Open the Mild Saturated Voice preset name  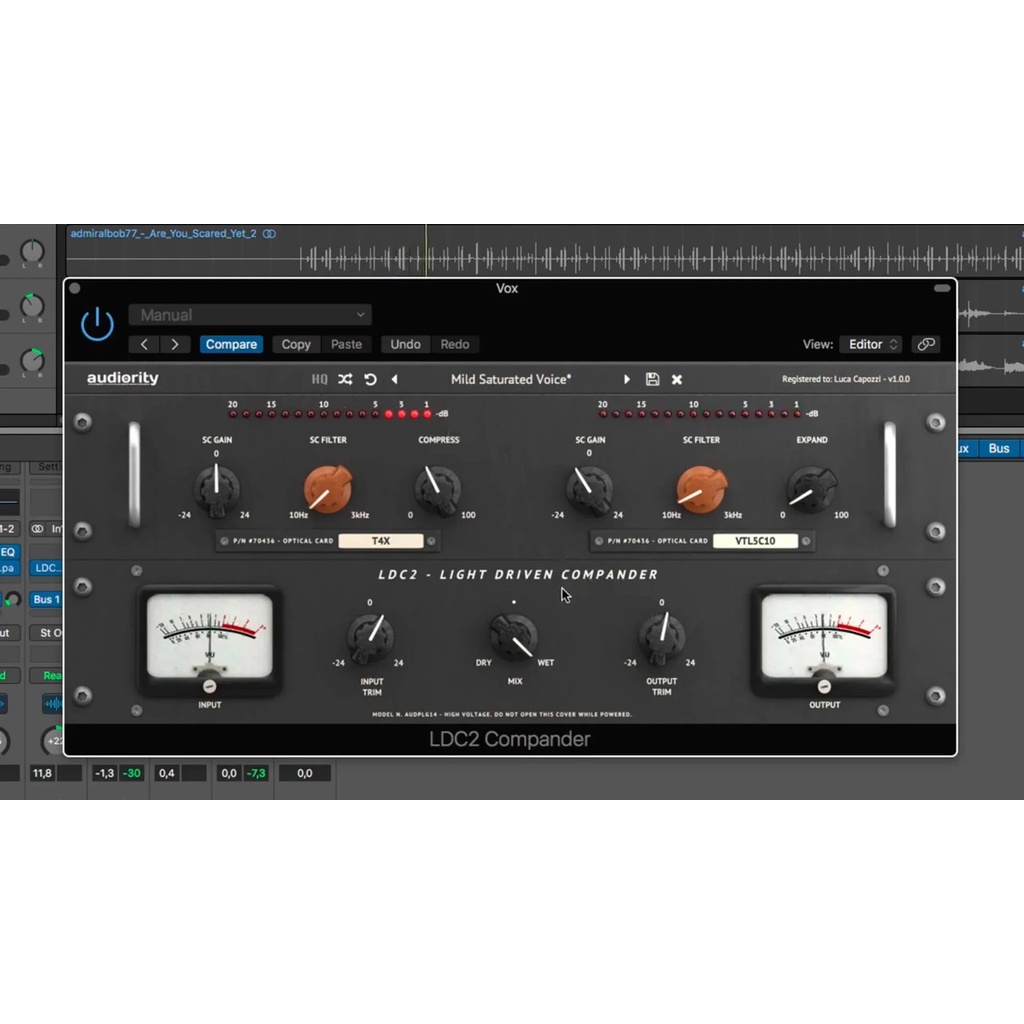(511, 379)
